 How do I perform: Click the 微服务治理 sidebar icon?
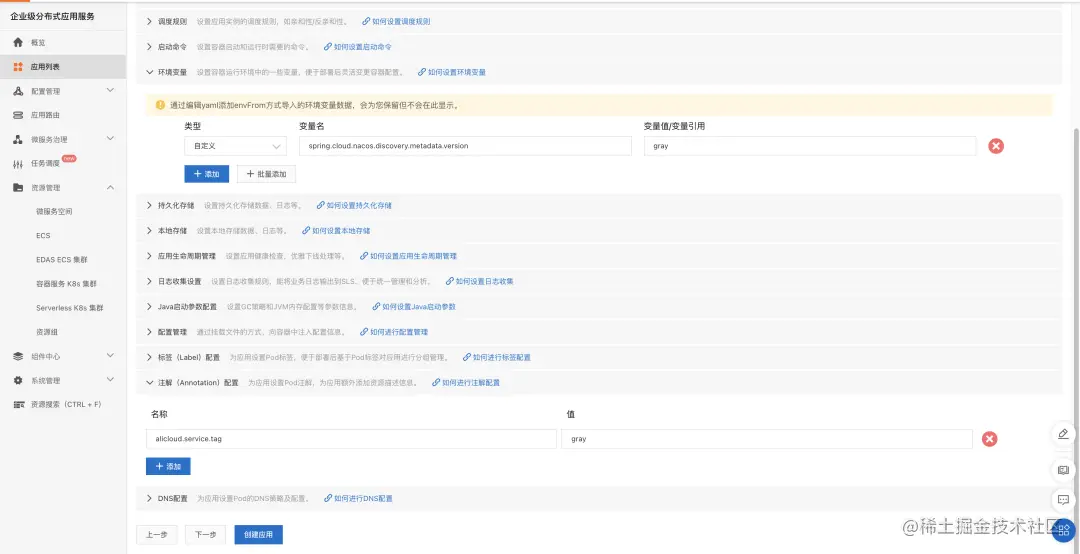[18, 139]
